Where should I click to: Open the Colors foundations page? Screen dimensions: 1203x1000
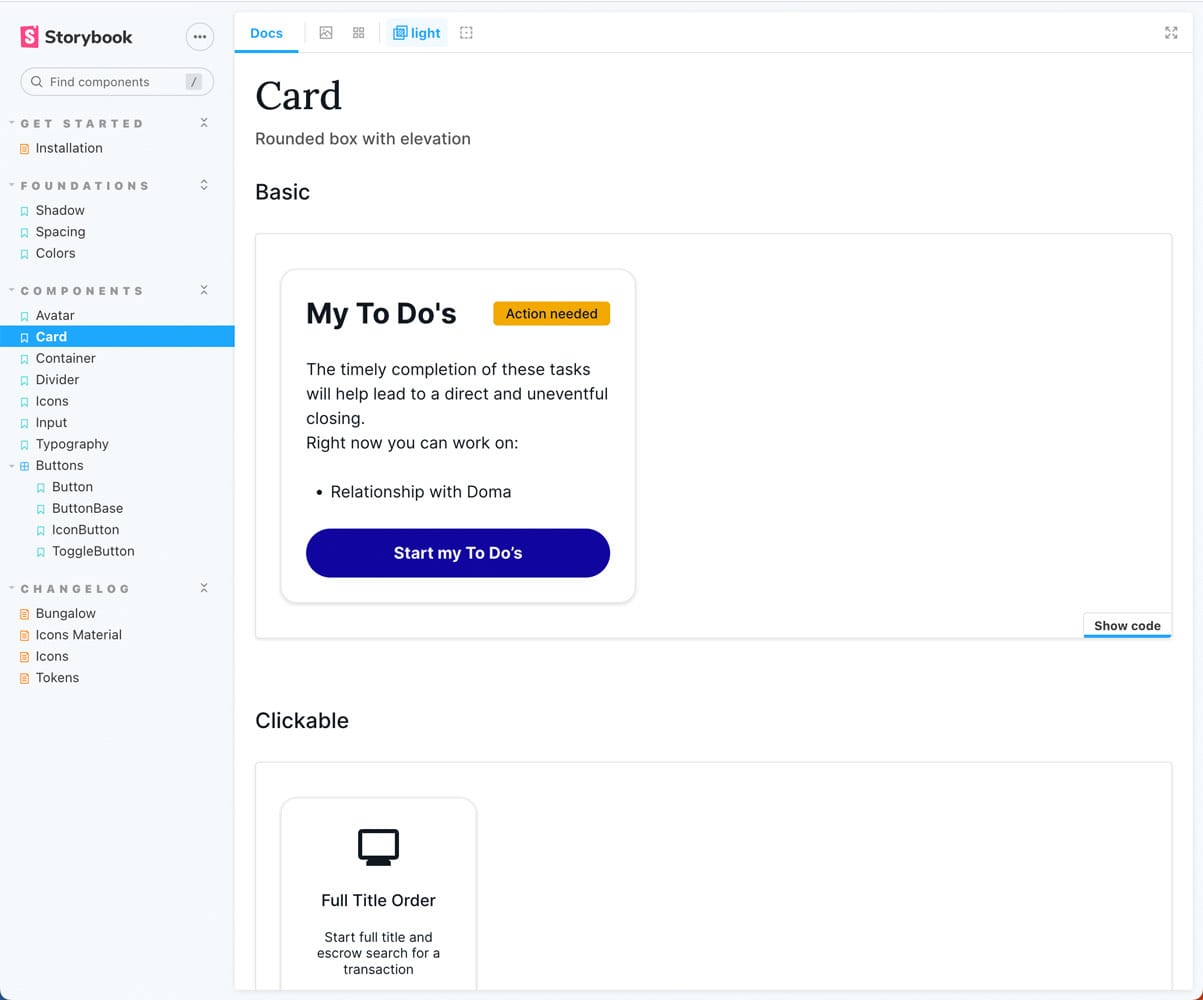(55, 253)
